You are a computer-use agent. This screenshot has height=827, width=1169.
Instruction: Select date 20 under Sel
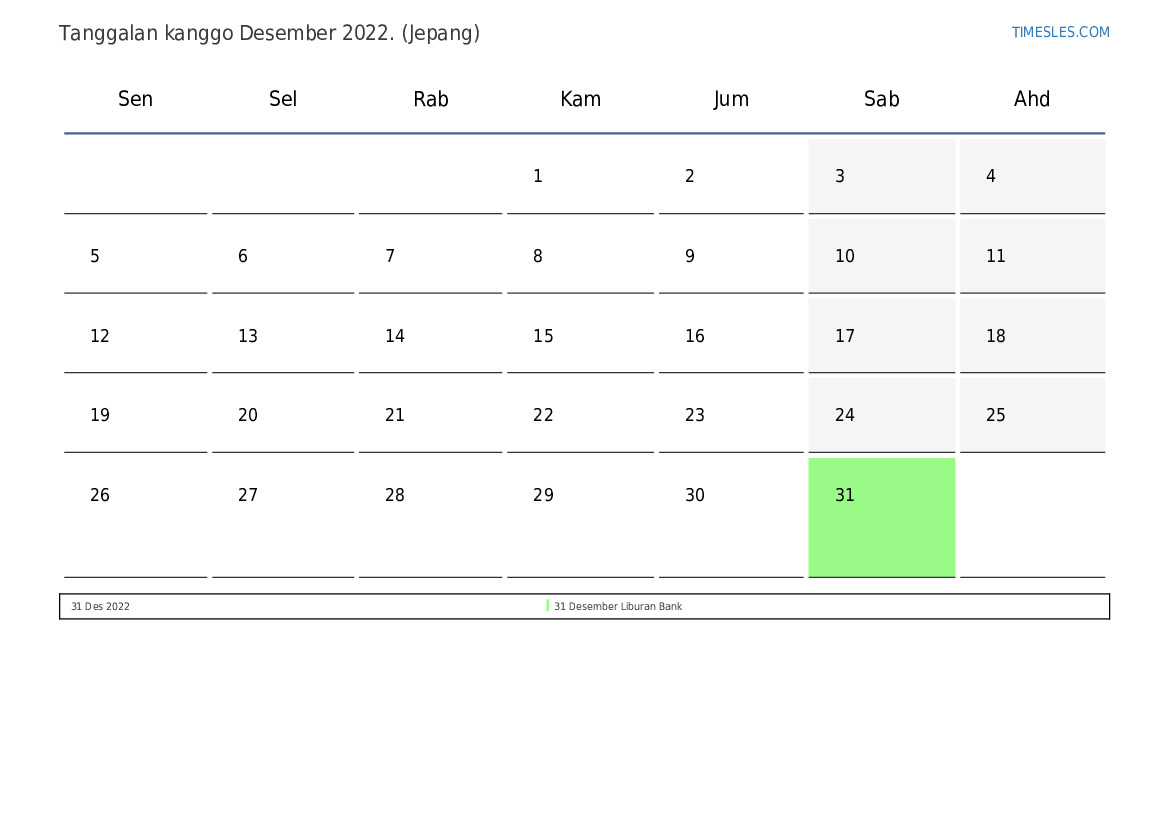[248, 415]
